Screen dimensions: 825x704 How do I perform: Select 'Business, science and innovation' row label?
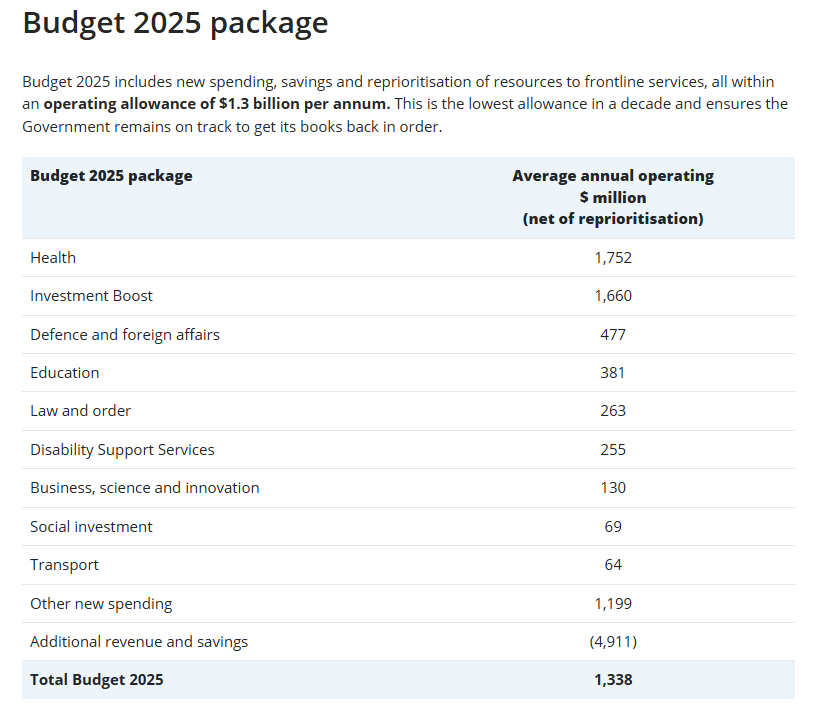click(x=145, y=488)
